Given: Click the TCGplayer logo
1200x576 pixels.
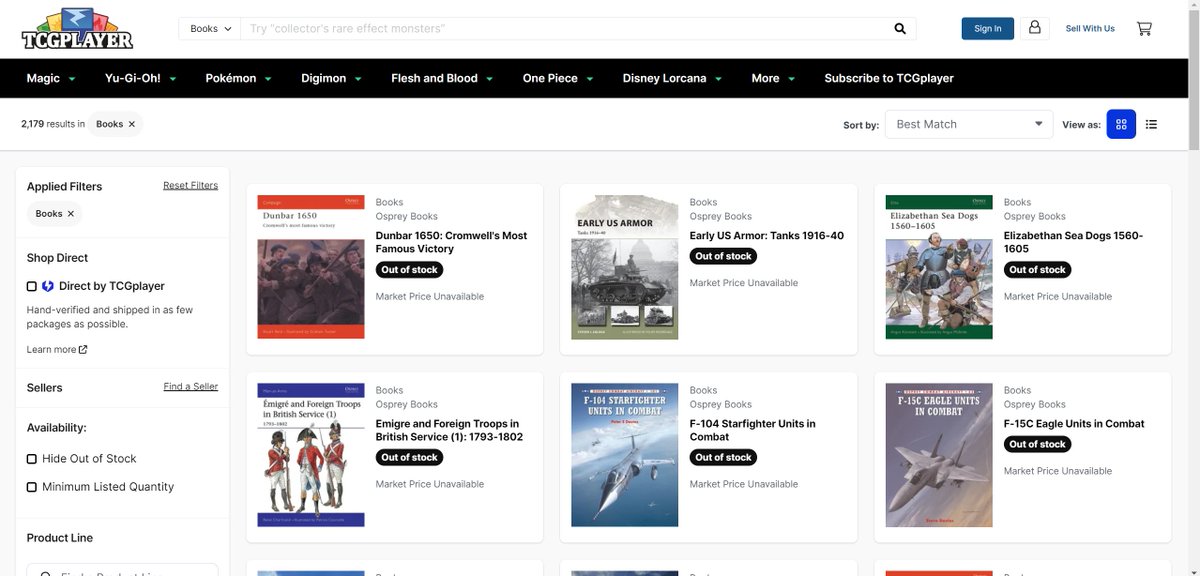Looking at the screenshot, I should point(77,29).
